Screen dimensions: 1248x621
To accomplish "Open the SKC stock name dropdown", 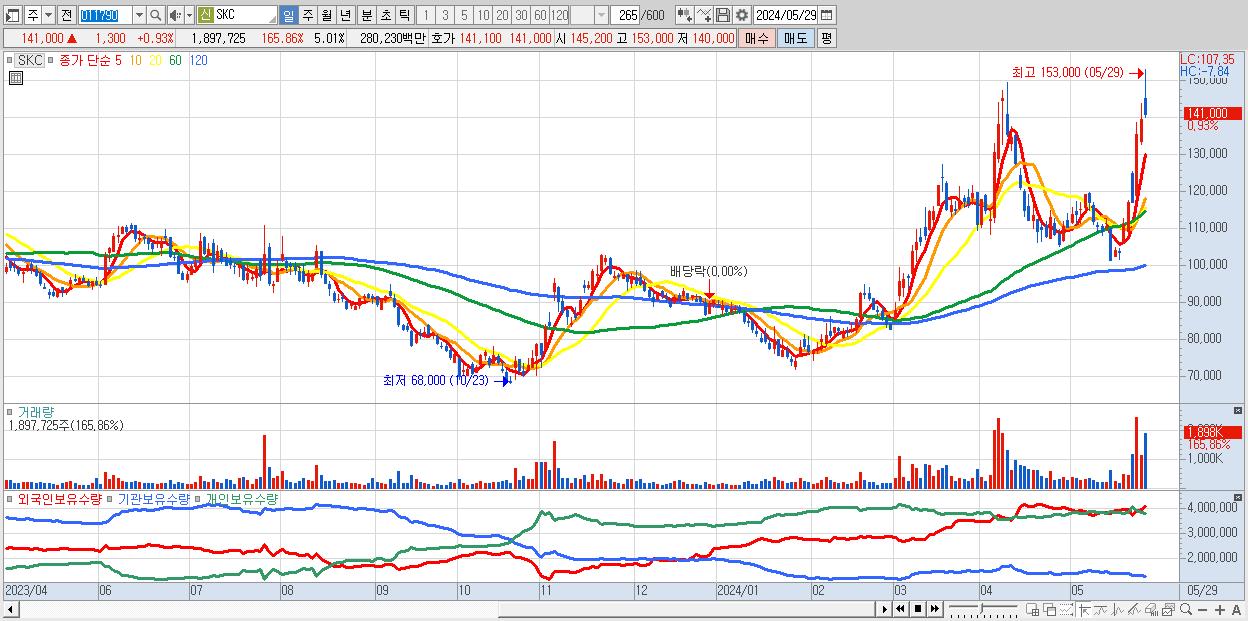I will (271, 20).
